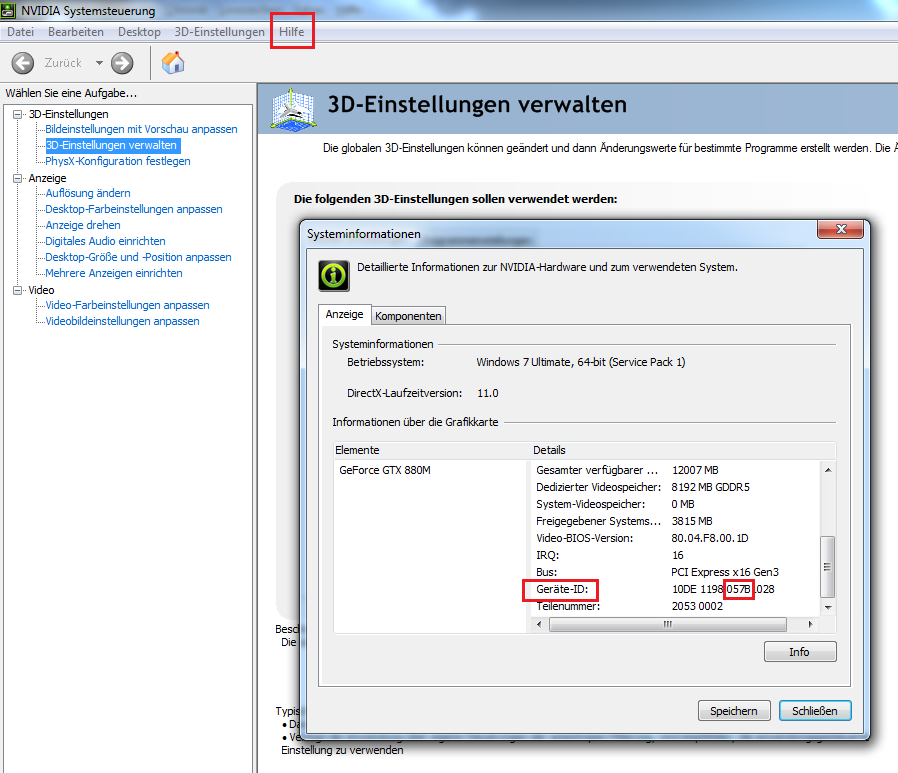Click the Forward arrow icon in toolbar
The height and width of the screenshot is (773, 898).
(122, 63)
